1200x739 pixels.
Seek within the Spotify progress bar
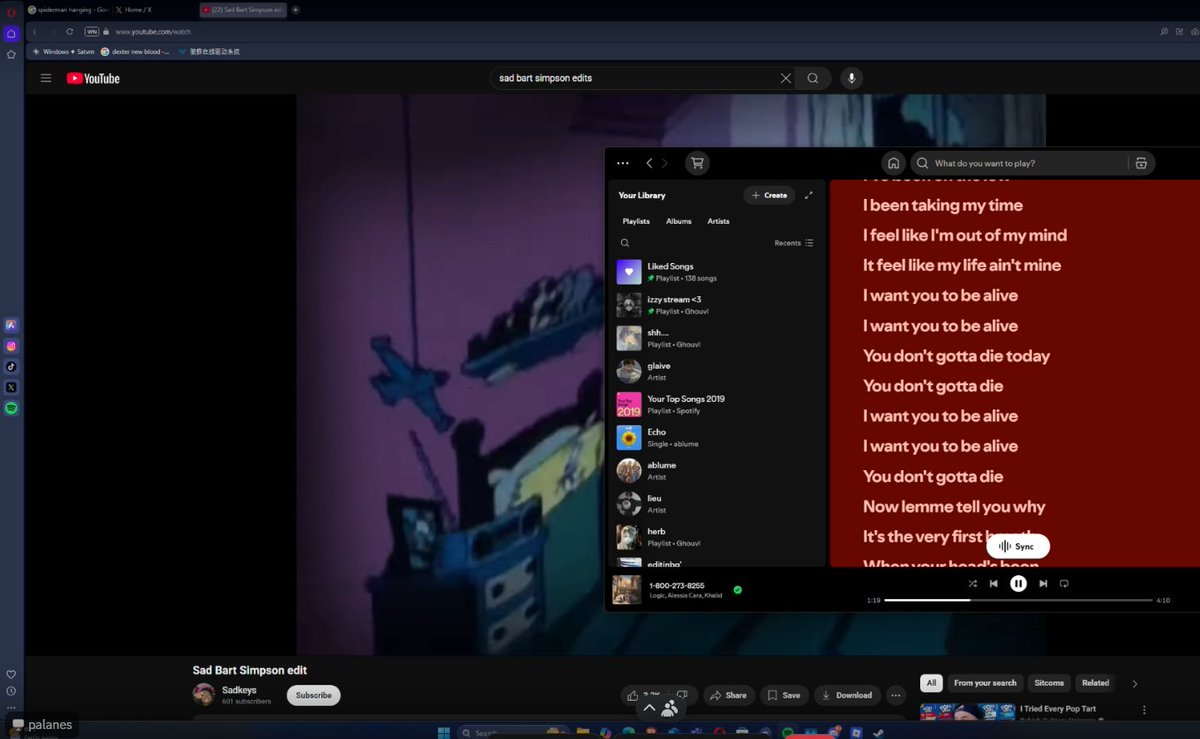[1018, 600]
